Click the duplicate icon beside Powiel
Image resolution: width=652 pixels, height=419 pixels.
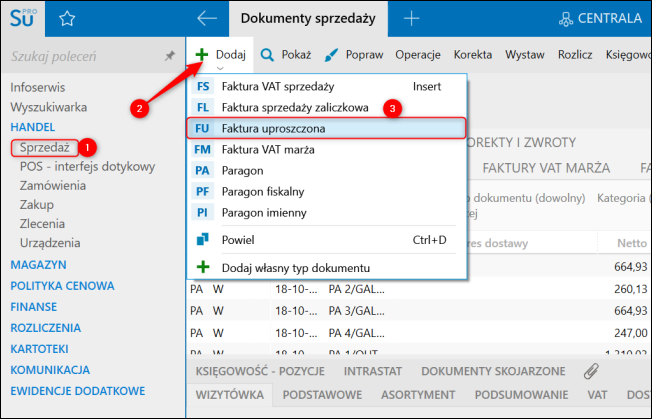[x=203, y=239]
